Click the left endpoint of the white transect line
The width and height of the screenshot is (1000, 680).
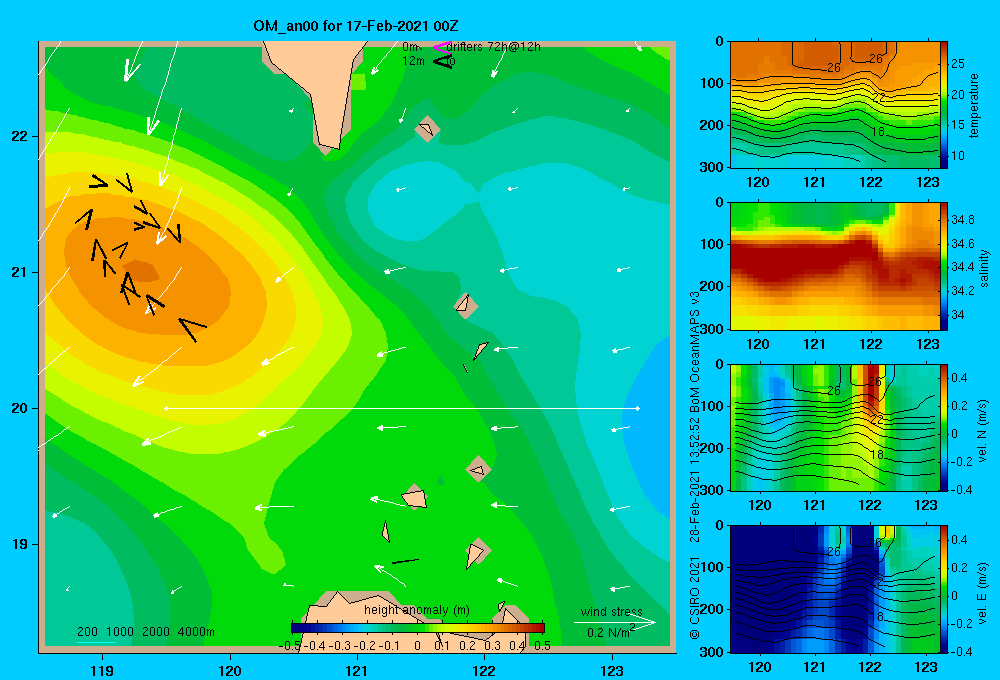pos(166,408)
